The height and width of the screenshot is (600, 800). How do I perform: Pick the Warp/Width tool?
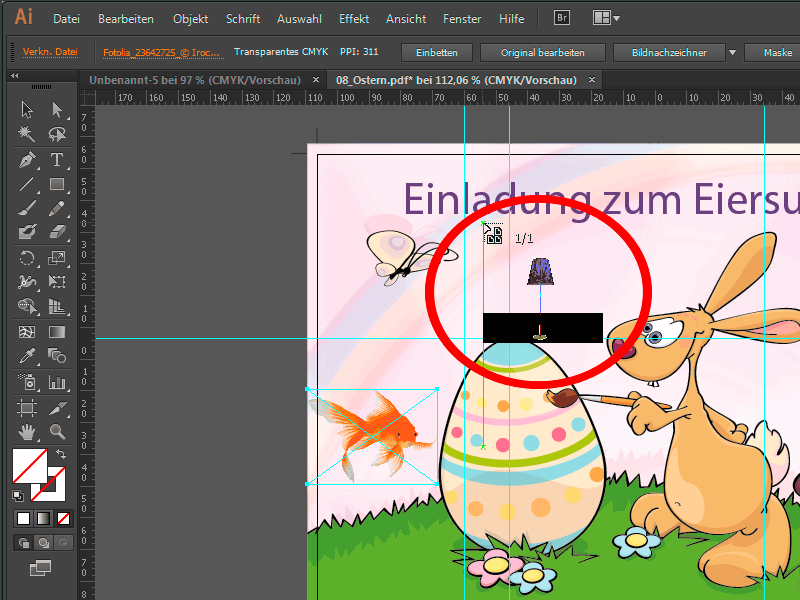[x=27, y=282]
